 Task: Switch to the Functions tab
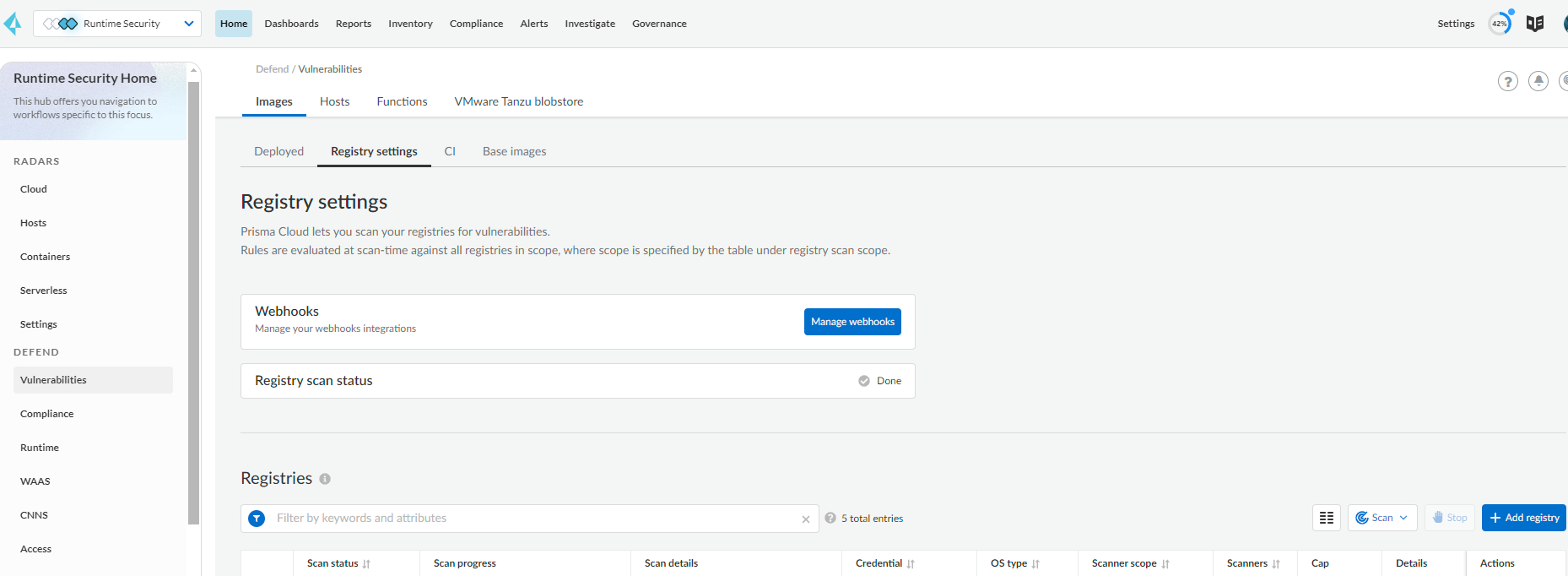click(402, 101)
